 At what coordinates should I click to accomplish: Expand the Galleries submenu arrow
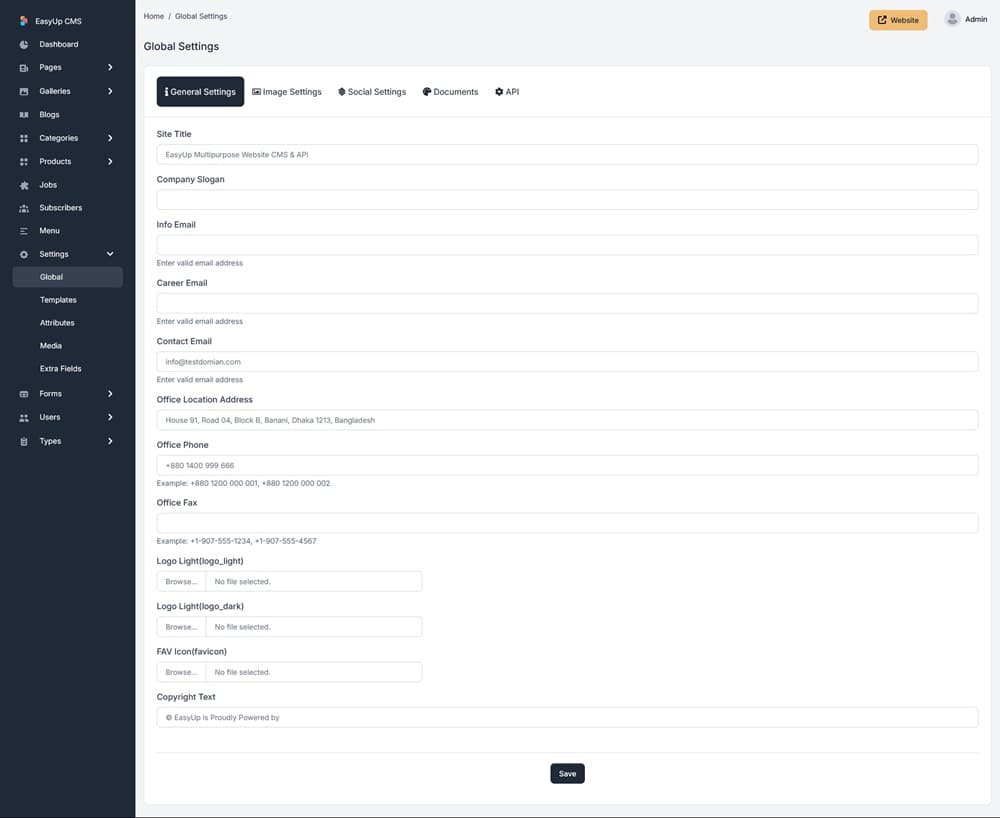110,91
